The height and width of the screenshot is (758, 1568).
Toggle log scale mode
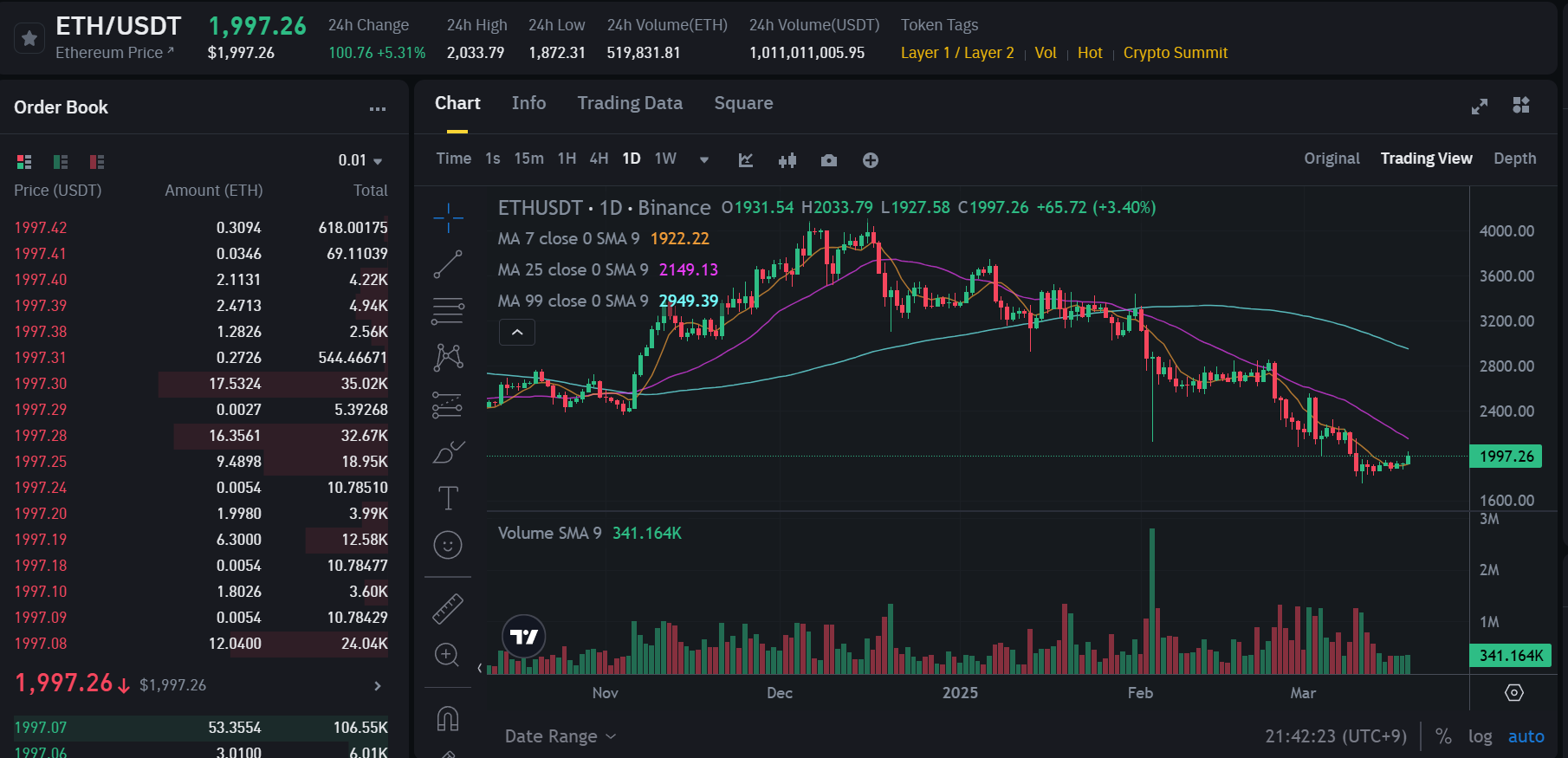coord(1480,736)
